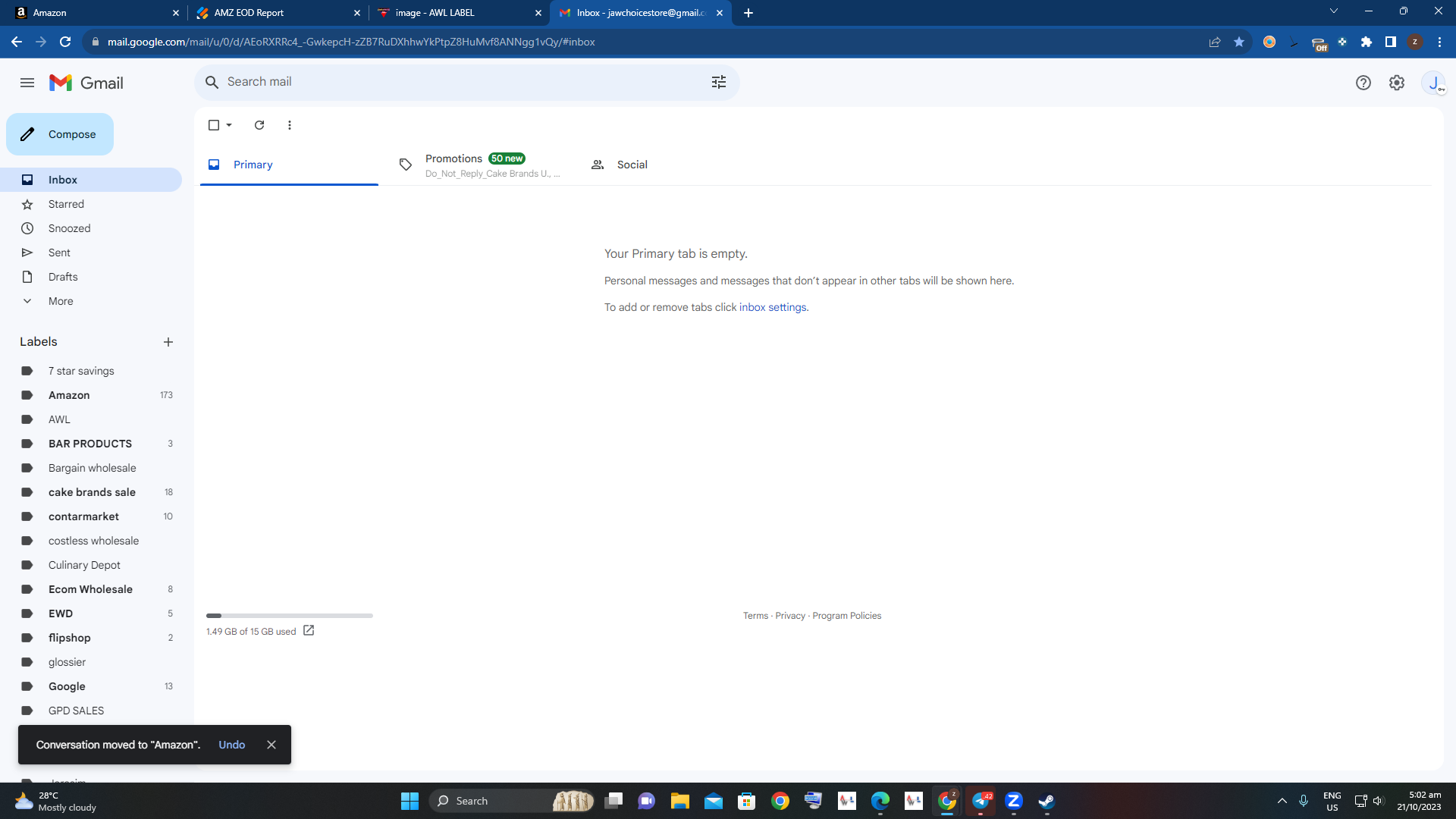The image size is (1456, 819).
Task: Open the Drafts folder
Action: (x=91, y=277)
